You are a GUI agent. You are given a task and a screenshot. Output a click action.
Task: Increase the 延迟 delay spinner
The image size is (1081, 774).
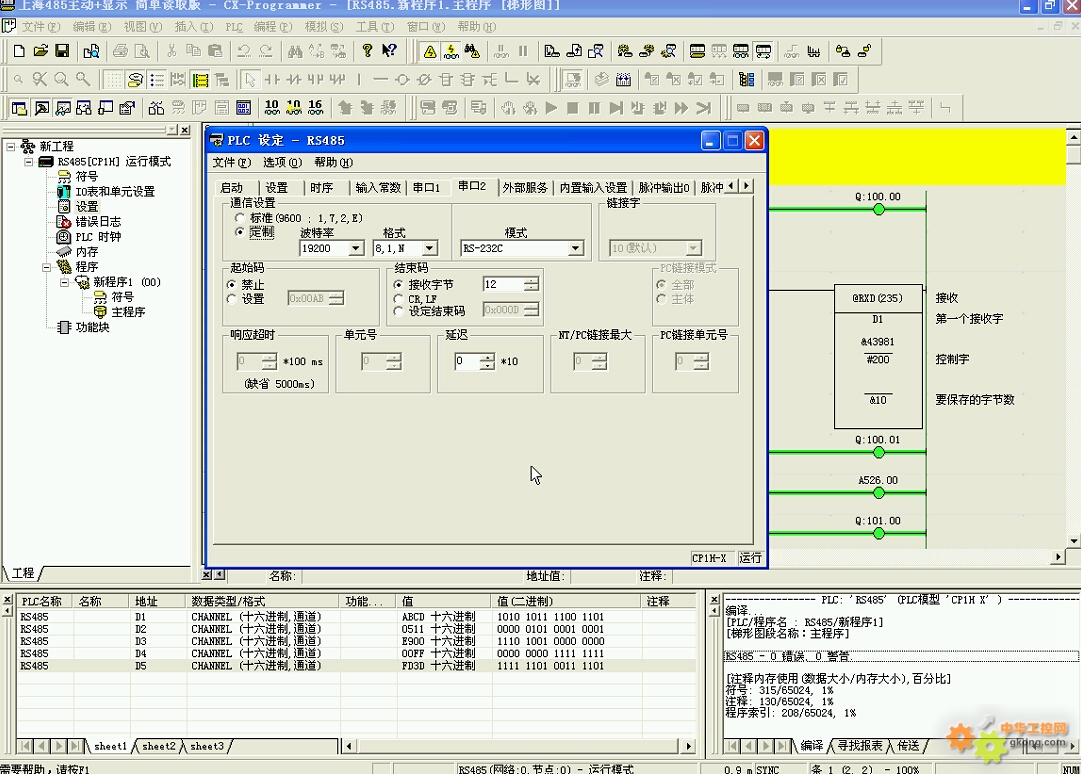(x=487, y=358)
